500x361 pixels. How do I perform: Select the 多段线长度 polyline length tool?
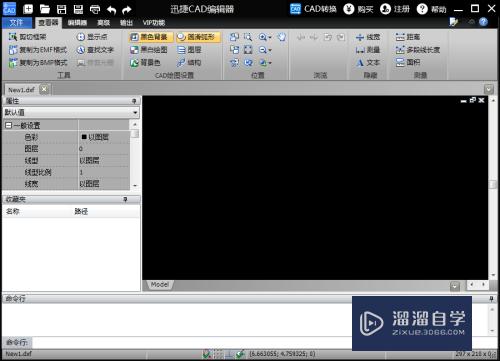tap(418, 50)
